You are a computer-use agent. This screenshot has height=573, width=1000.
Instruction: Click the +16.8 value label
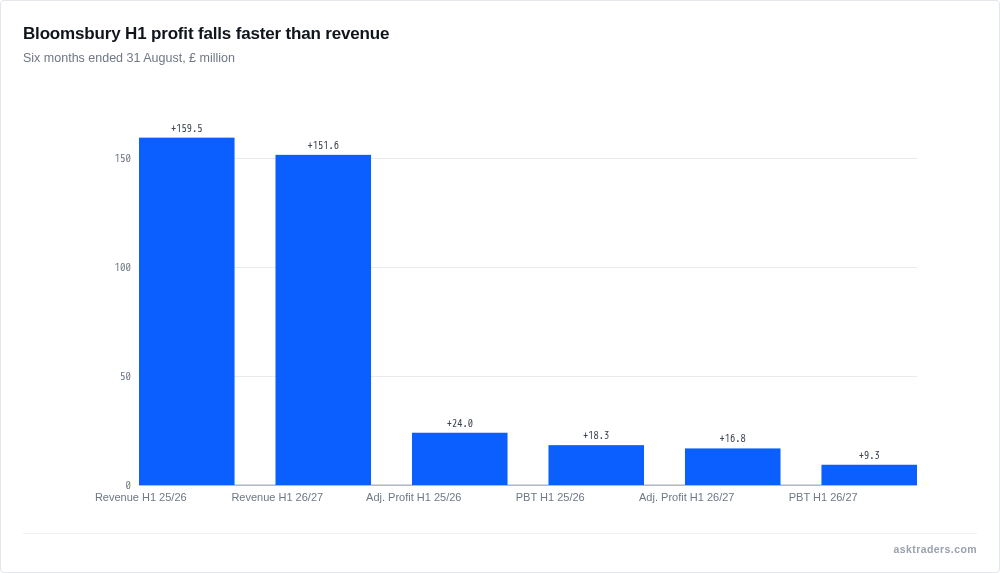[733, 439]
